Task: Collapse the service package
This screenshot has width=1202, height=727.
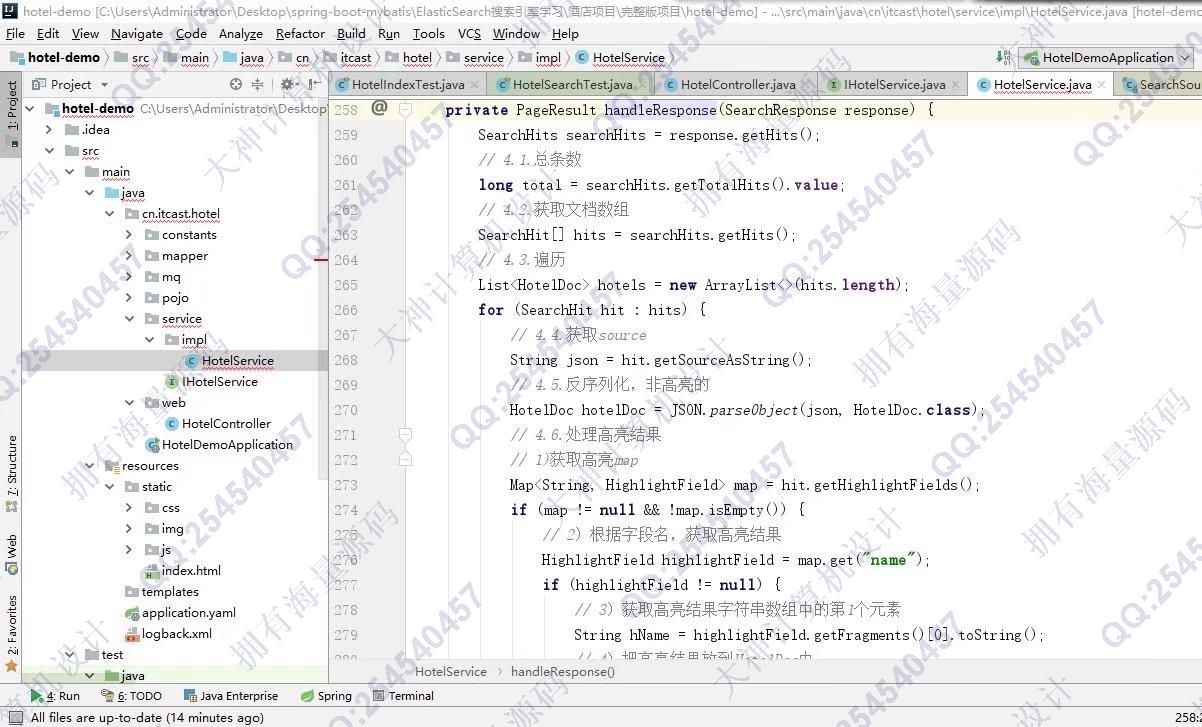Action: coord(129,319)
